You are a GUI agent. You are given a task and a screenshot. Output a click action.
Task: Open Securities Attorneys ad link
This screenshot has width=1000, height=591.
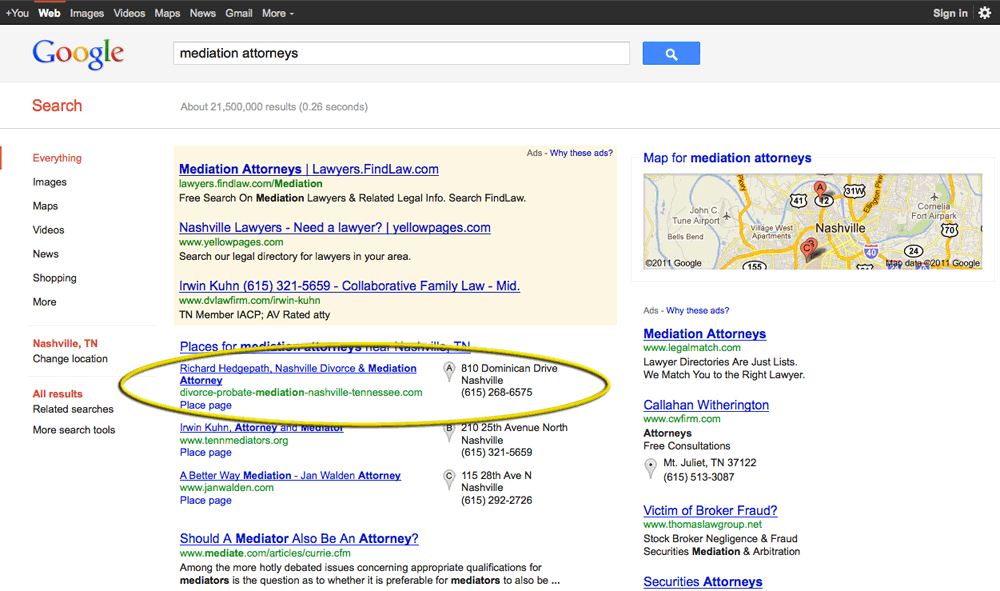point(703,582)
